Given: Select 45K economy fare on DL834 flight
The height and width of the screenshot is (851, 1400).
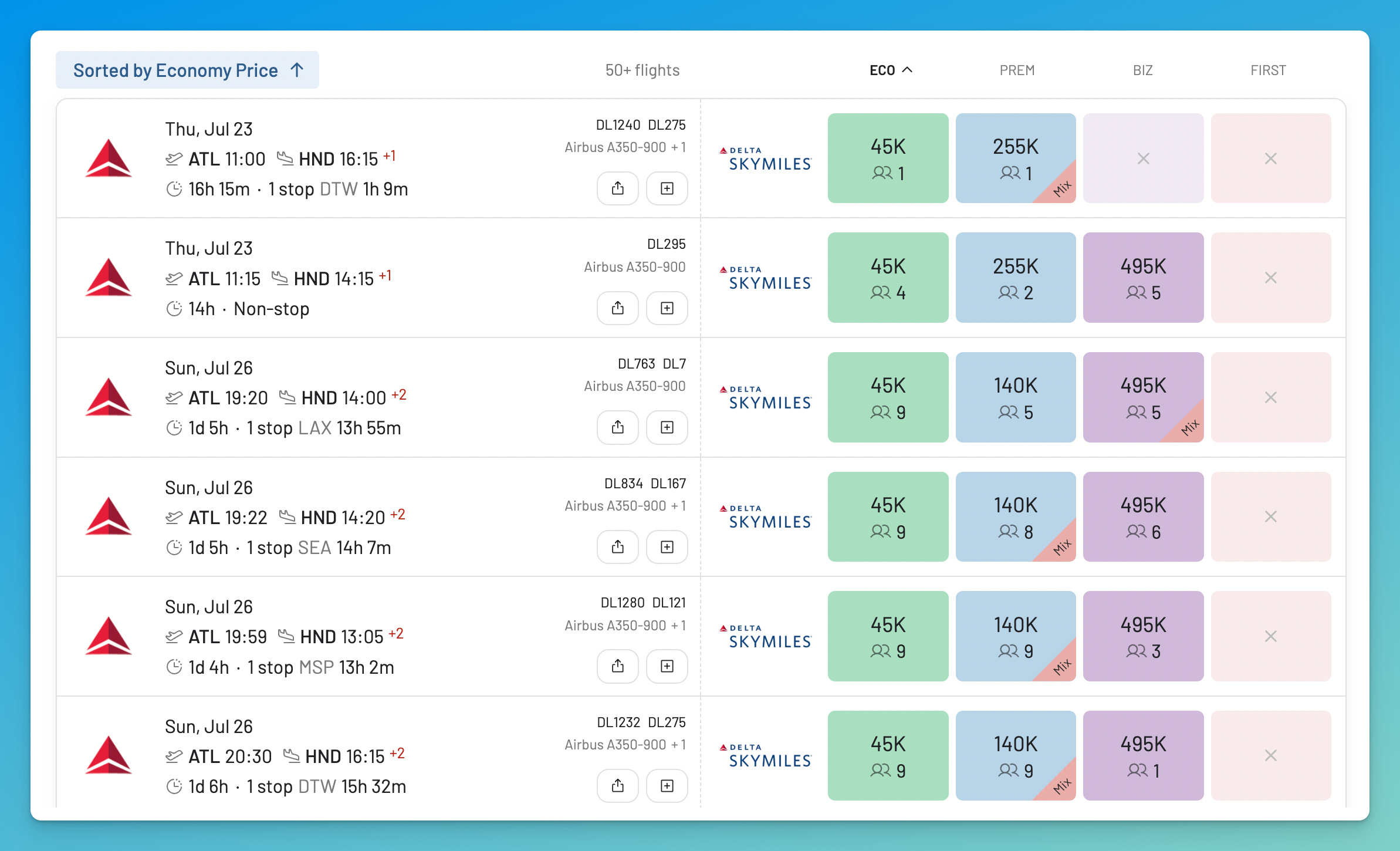Looking at the screenshot, I should (x=888, y=516).
